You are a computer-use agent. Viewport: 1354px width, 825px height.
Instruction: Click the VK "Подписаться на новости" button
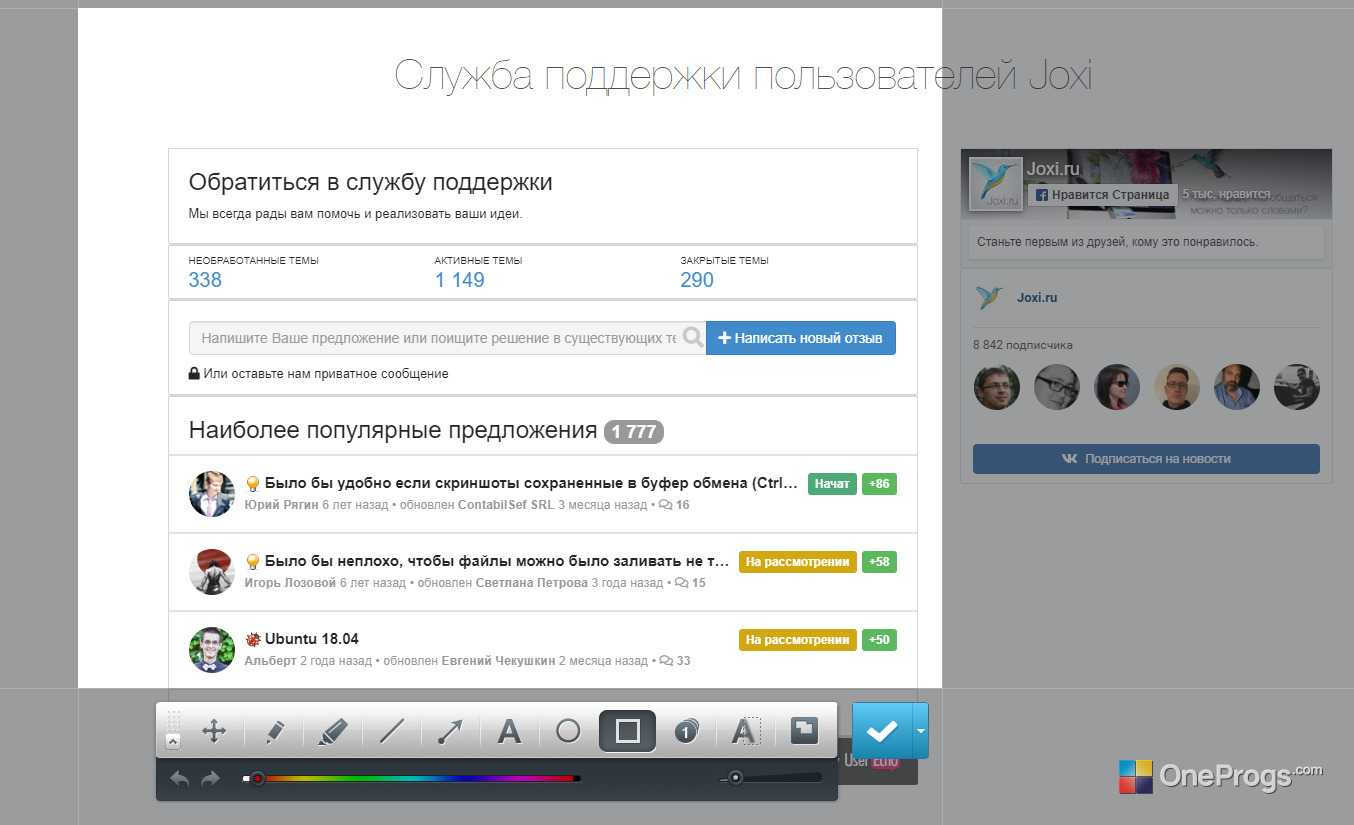(1146, 459)
